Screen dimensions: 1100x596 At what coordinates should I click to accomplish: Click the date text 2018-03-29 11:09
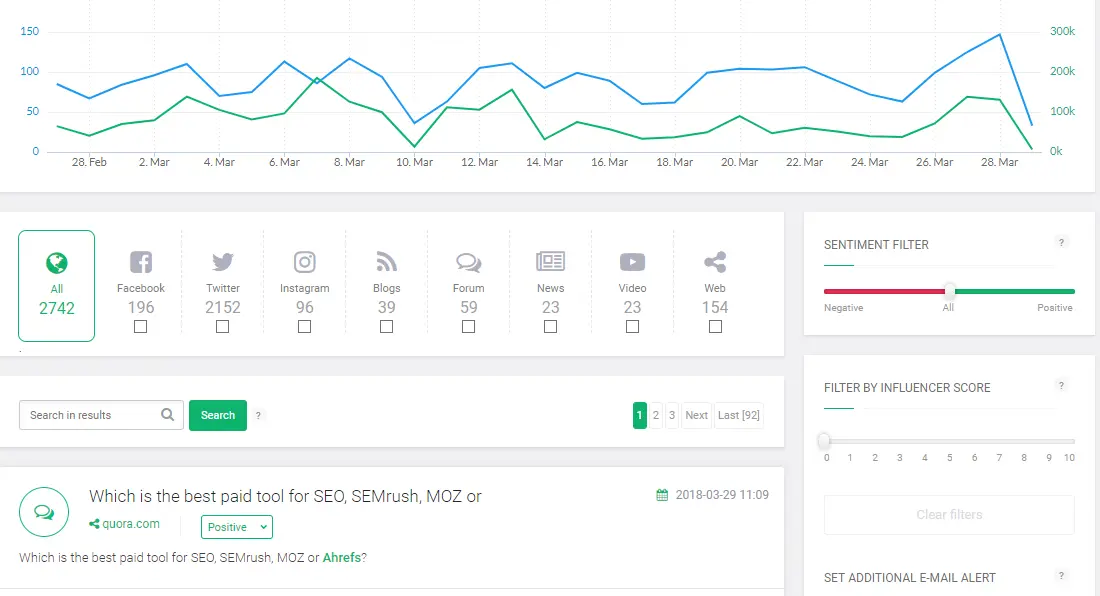[x=722, y=495]
